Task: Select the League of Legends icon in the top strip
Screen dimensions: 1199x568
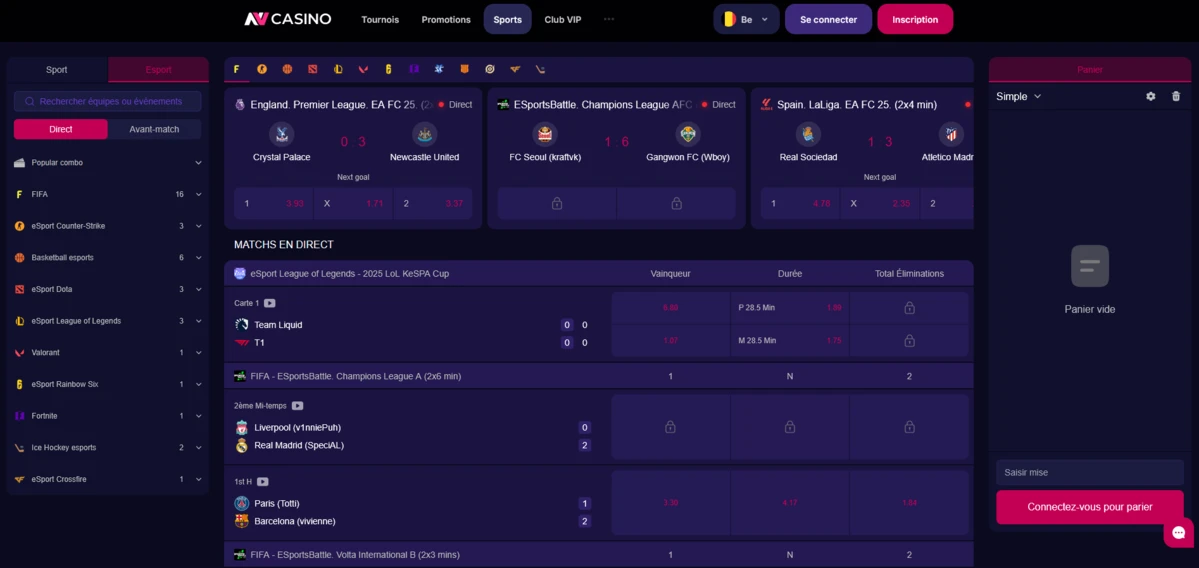Action: 338,69
